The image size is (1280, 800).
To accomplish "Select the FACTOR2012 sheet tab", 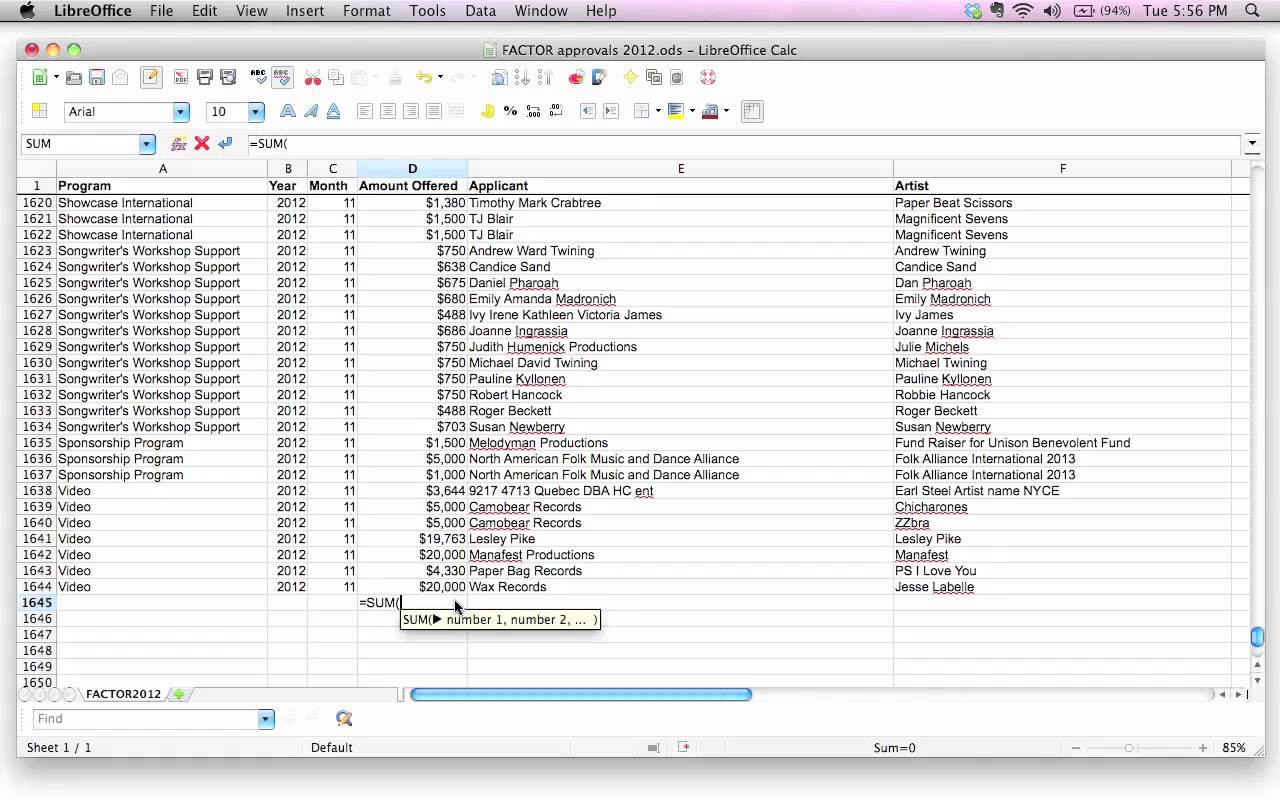I will click(123, 693).
